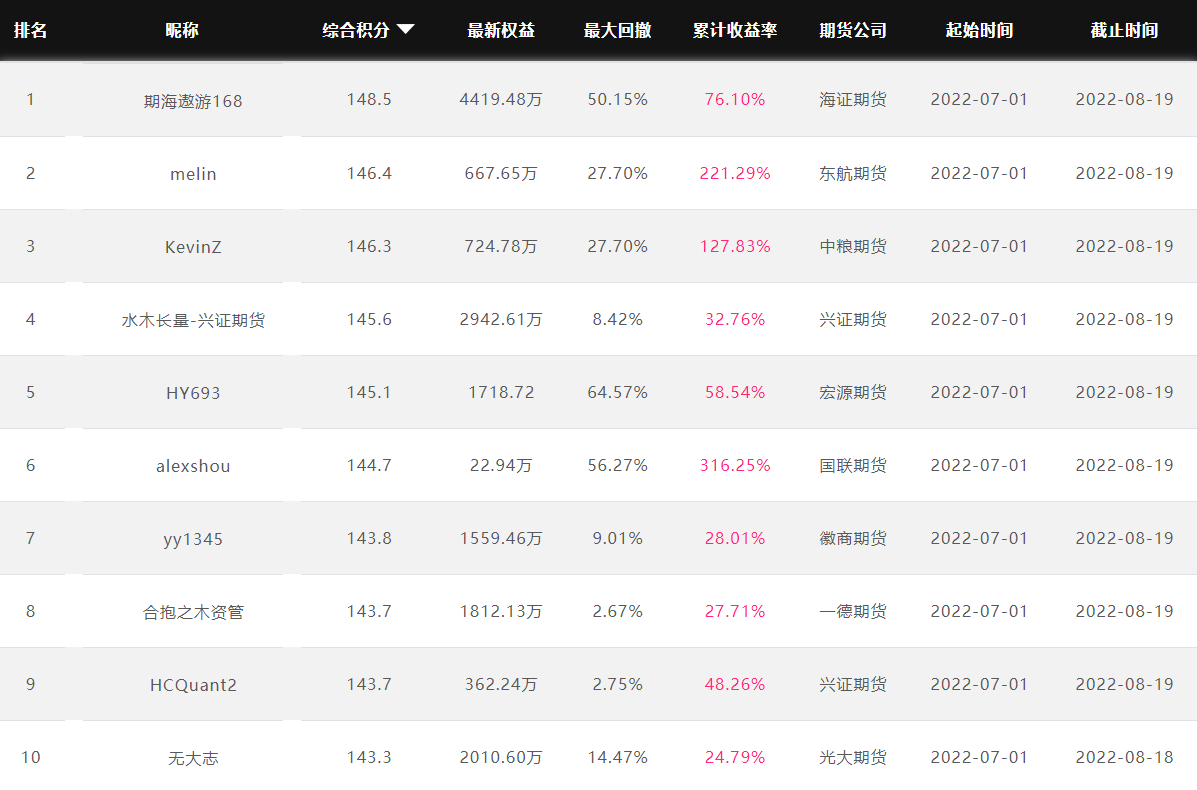The image size is (1197, 790).
Task: Click the 最新权益 column header
Action: [501, 30]
